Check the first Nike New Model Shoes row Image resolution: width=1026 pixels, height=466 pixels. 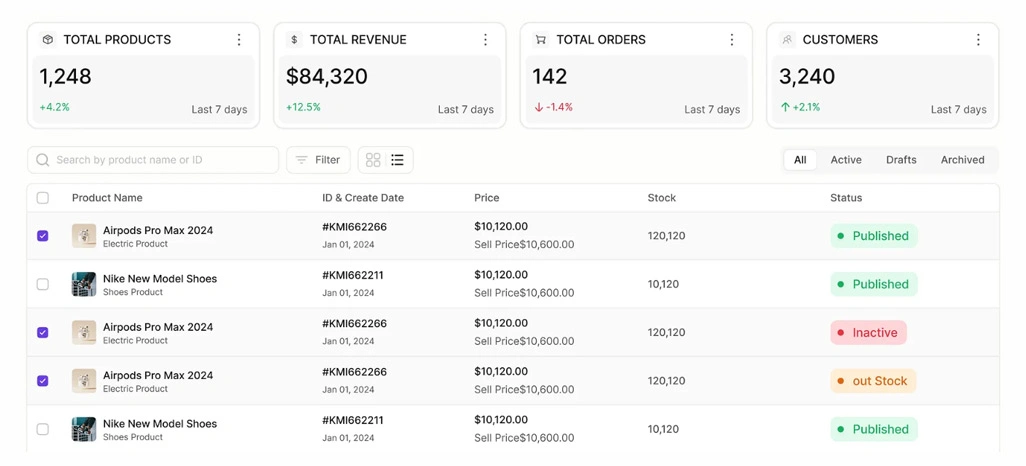43,284
